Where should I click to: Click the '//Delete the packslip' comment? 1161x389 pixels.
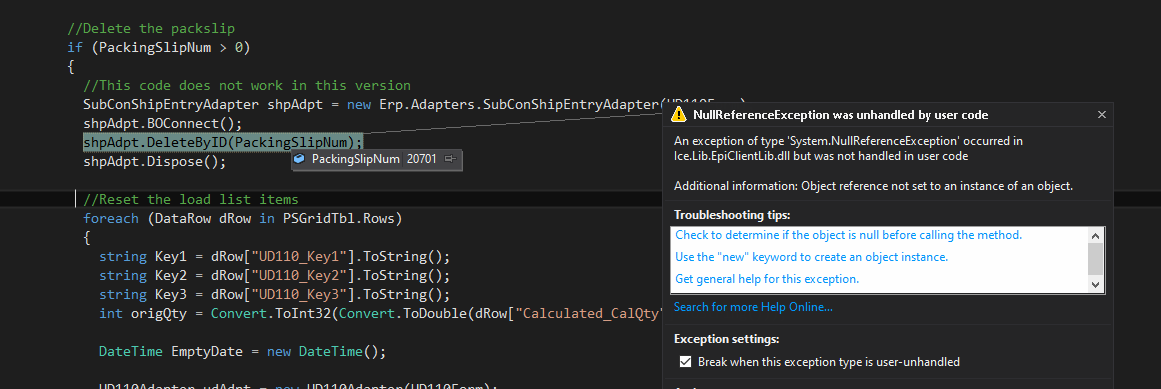(x=151, y=29)
